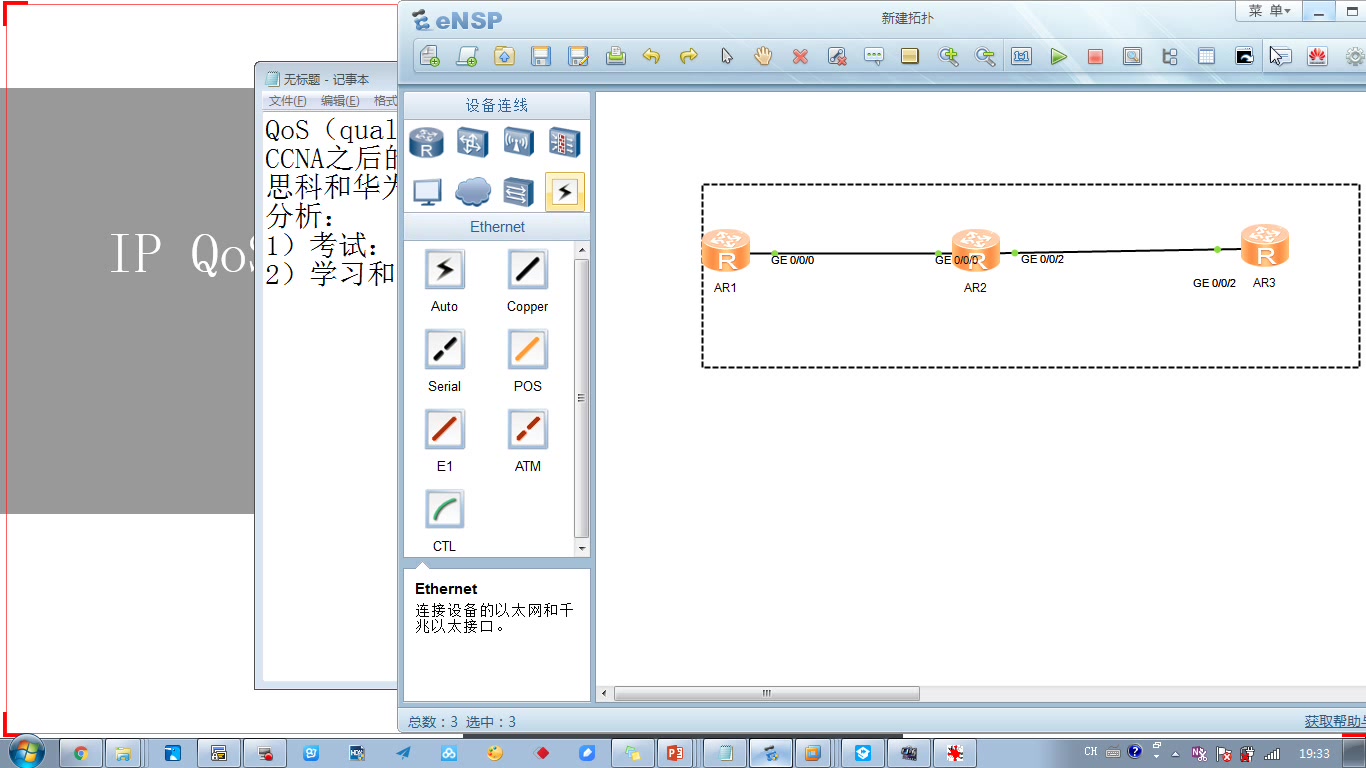
Task: Click the Save As toolbar icon
Action: coord(578,57)
